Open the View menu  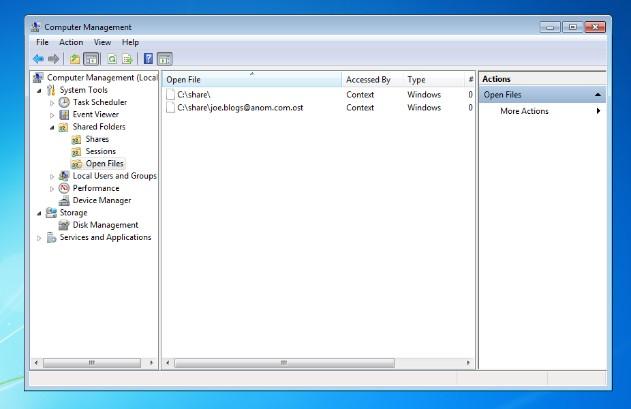point(102,42)
